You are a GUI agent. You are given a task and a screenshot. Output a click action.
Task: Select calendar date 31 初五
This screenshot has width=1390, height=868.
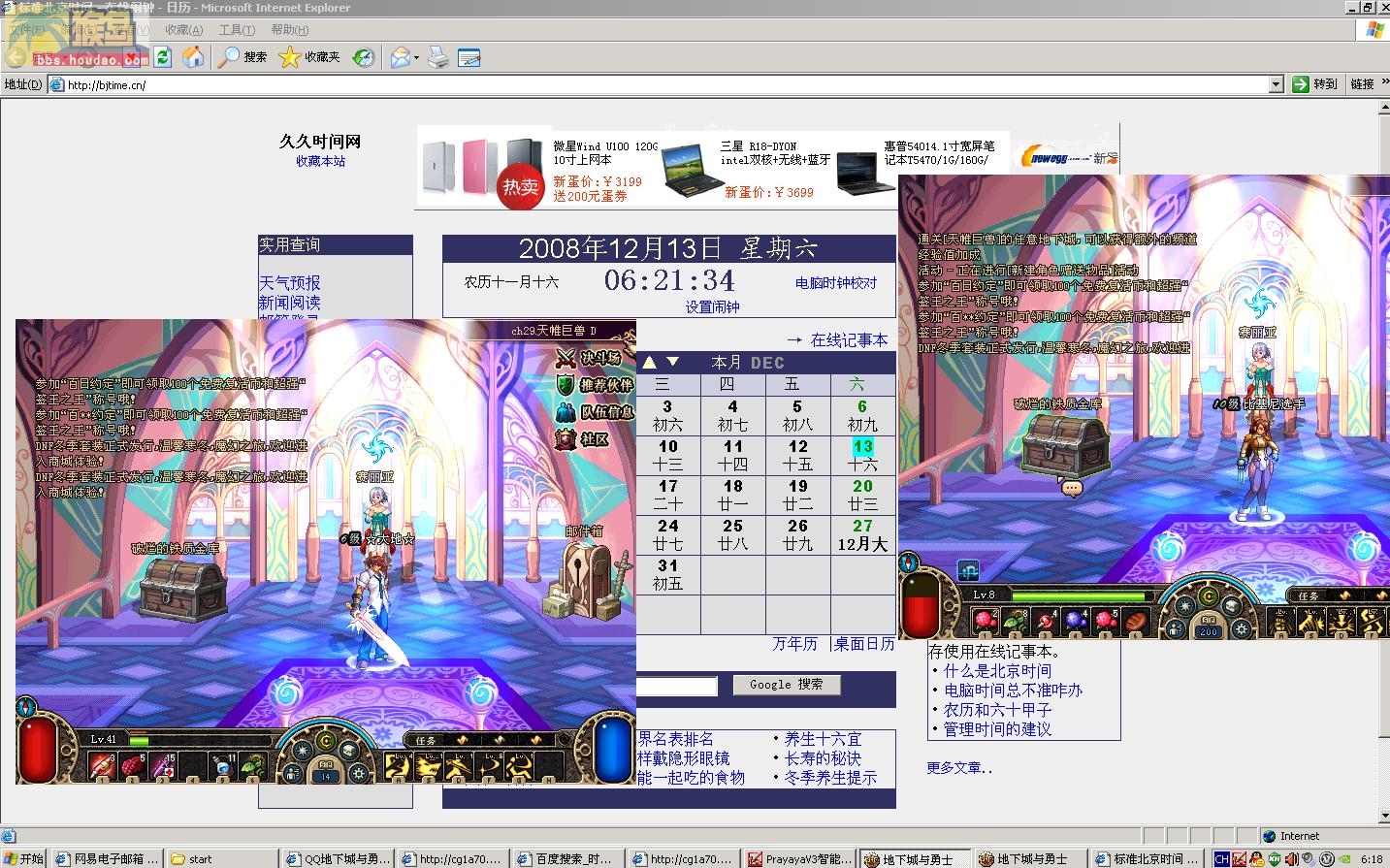tap(667, 574)
